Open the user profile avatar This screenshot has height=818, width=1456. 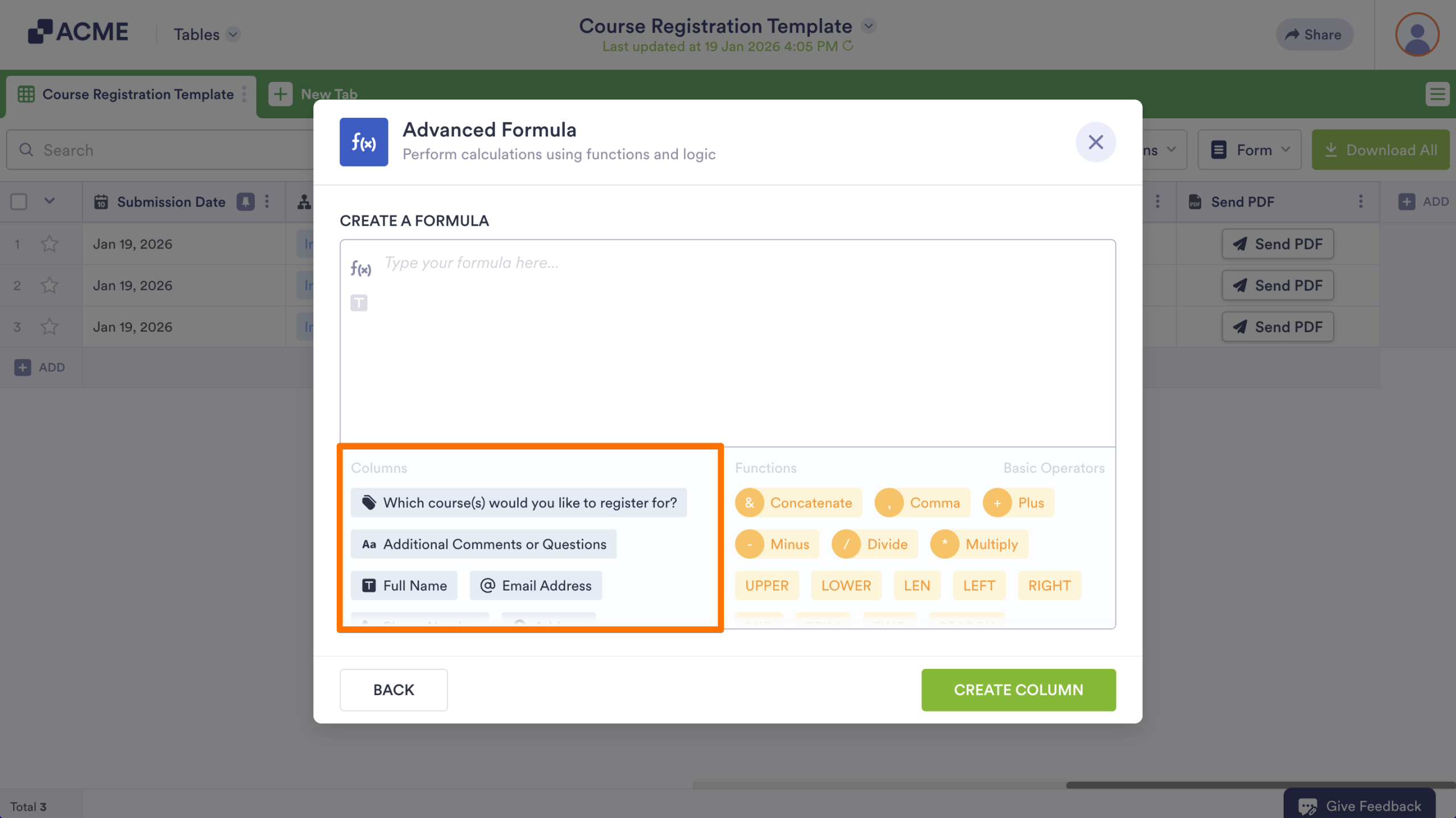[1417, 34]
